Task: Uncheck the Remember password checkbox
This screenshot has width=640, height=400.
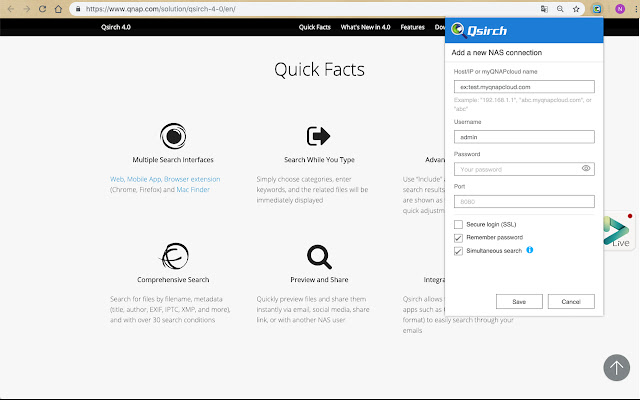Action: [x=458, y=237]
